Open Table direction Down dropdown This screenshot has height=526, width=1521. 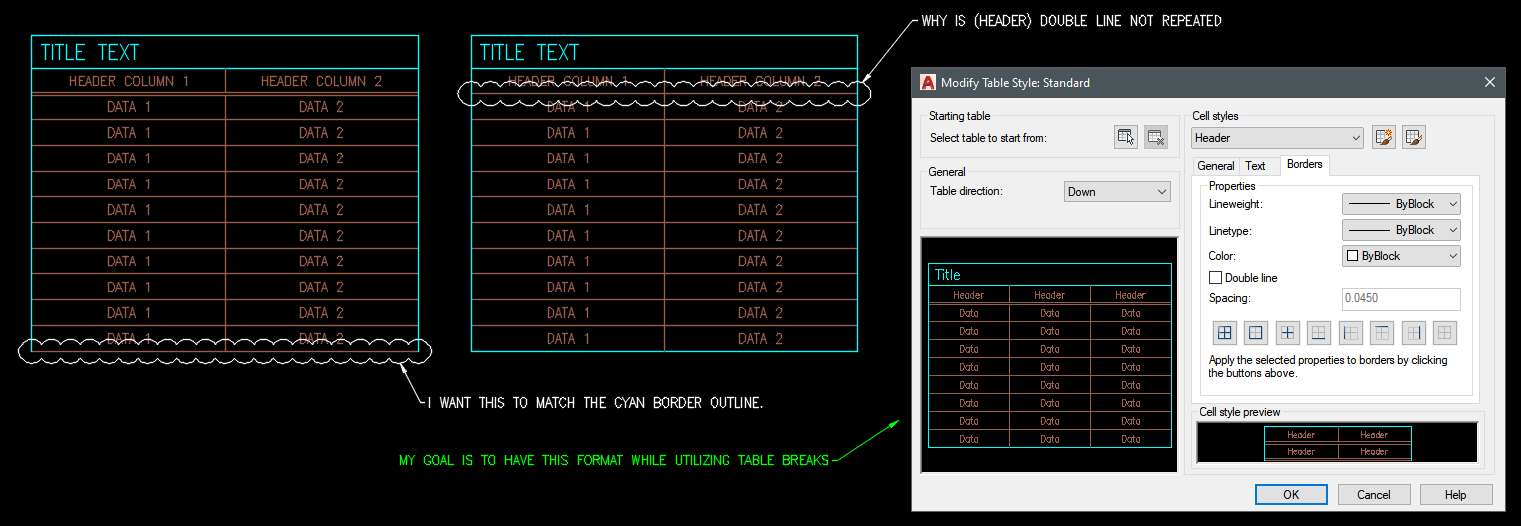1117,192
